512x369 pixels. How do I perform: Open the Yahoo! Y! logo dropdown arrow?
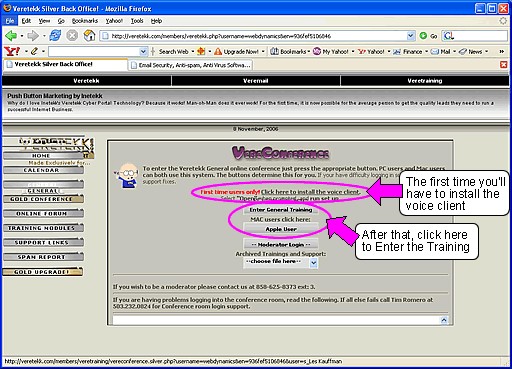(26, 52)
